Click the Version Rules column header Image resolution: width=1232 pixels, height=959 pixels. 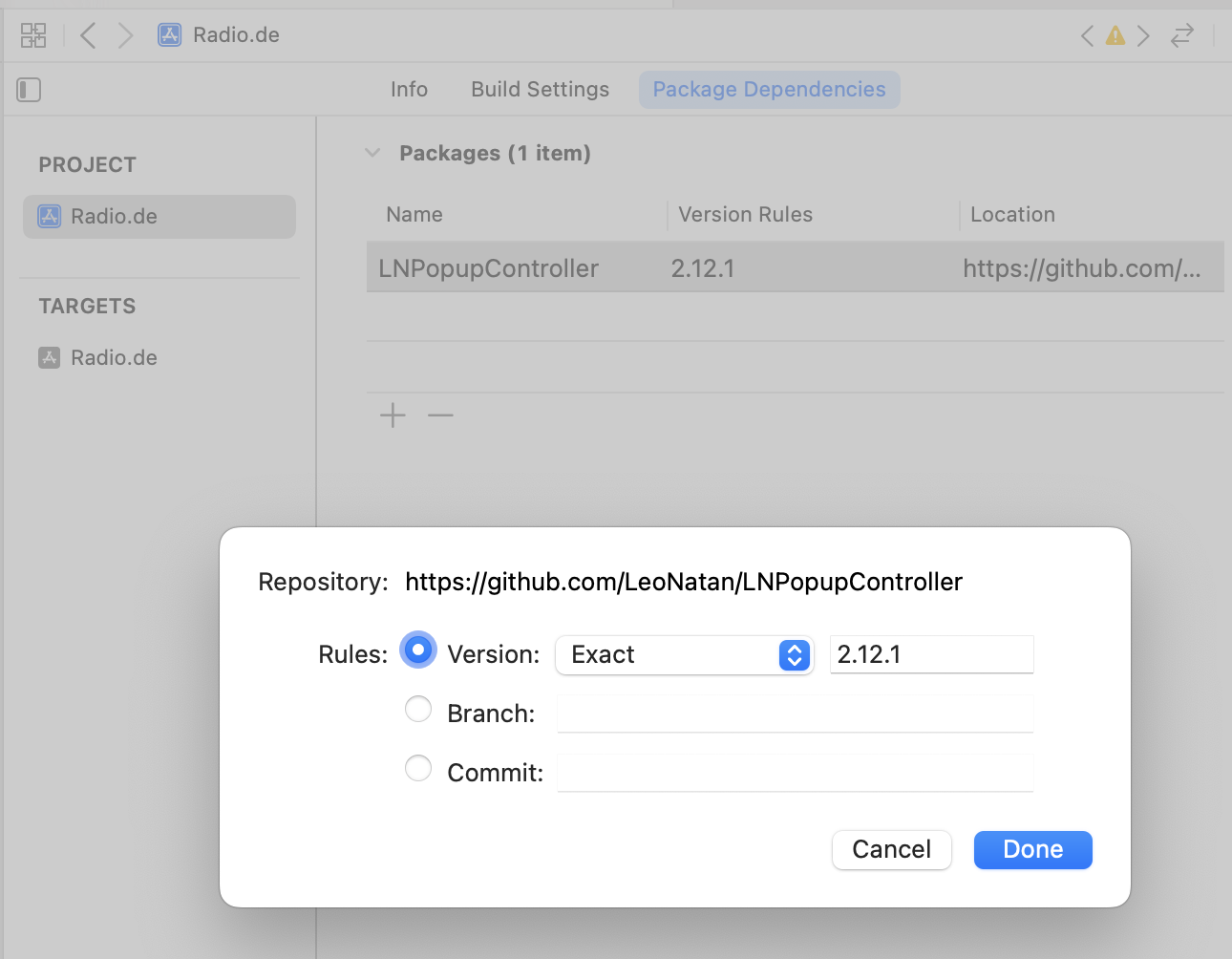point(745,215)
